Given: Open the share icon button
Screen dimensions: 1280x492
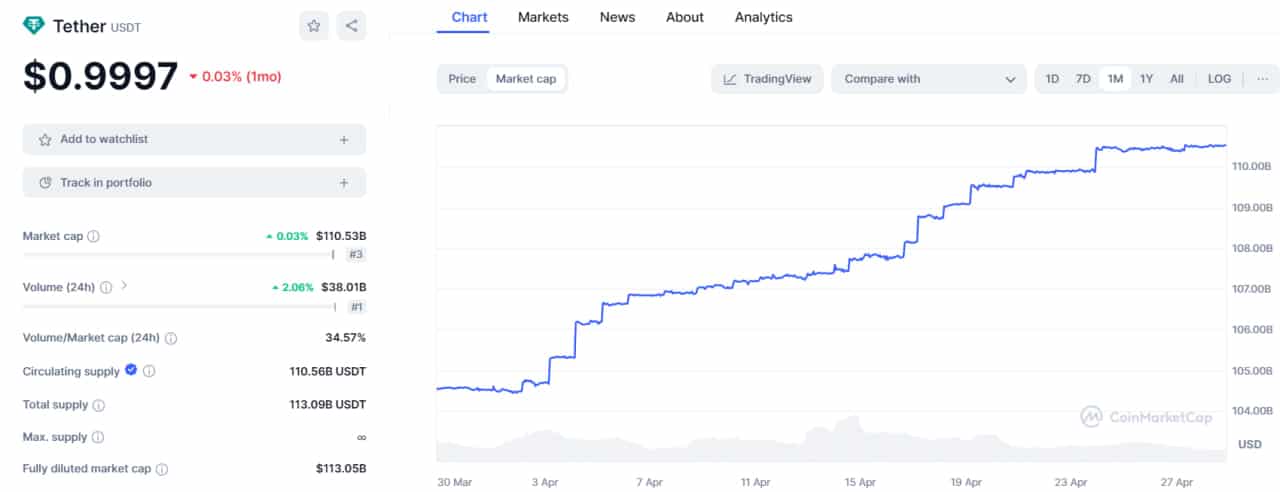Looking at the screenshot, I should tap(351, 26).
